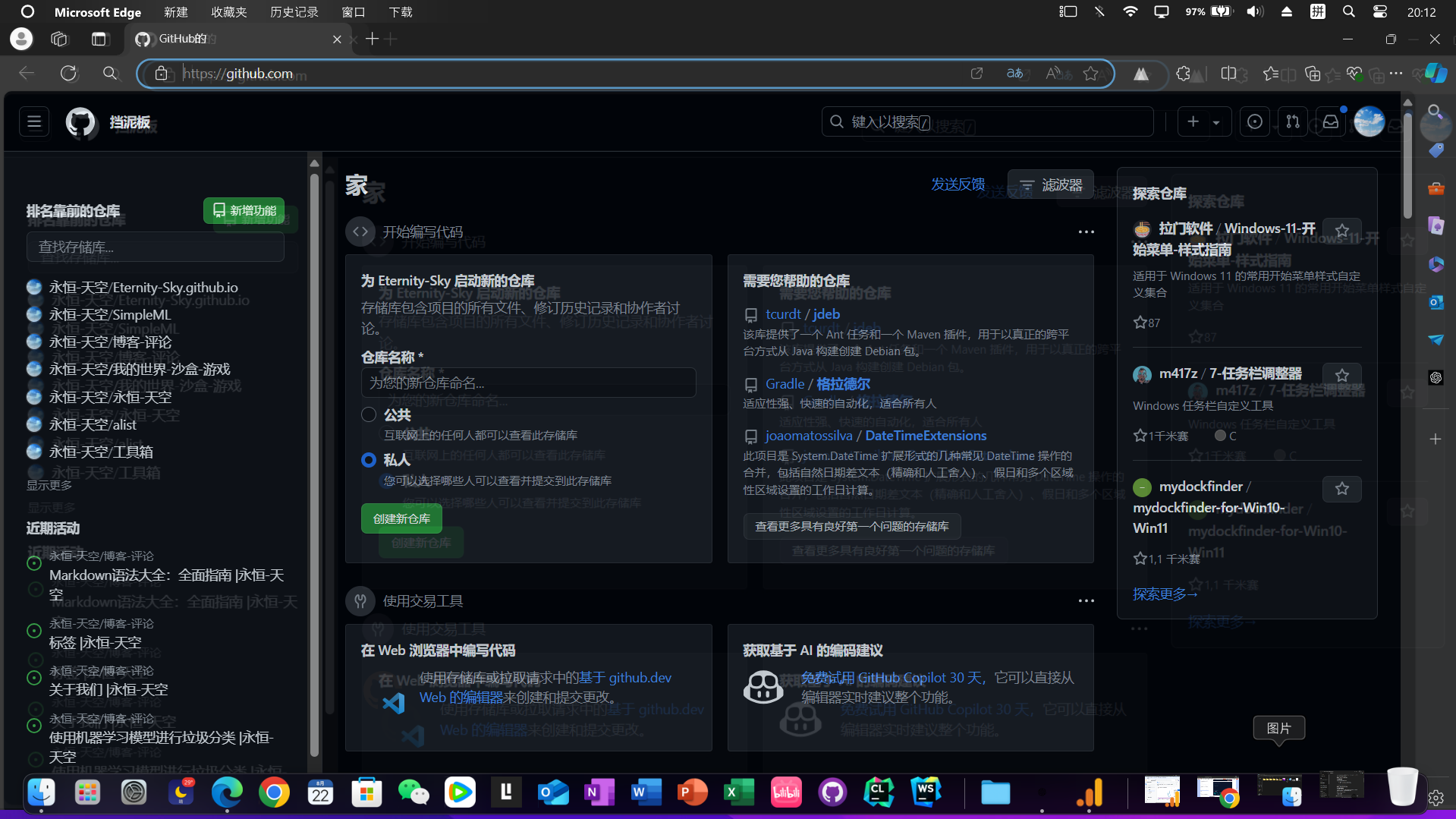Open 下载 menu in the menu bar
Image resolution: width=1456 pixels, height=819 pixels.
[x=401, y=12]
